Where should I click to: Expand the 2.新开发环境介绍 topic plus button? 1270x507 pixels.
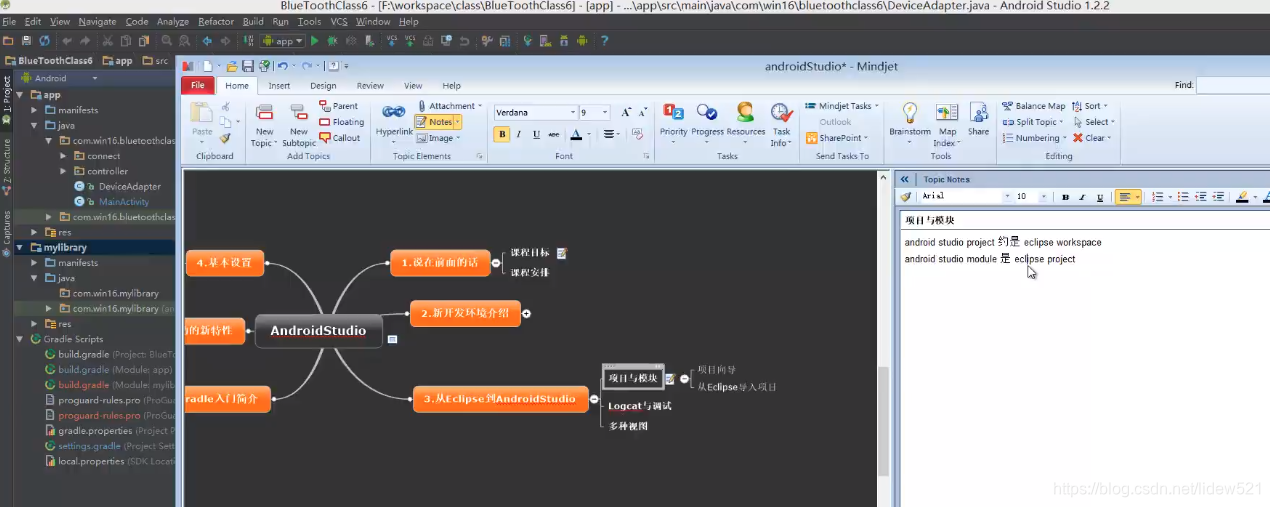527,313
